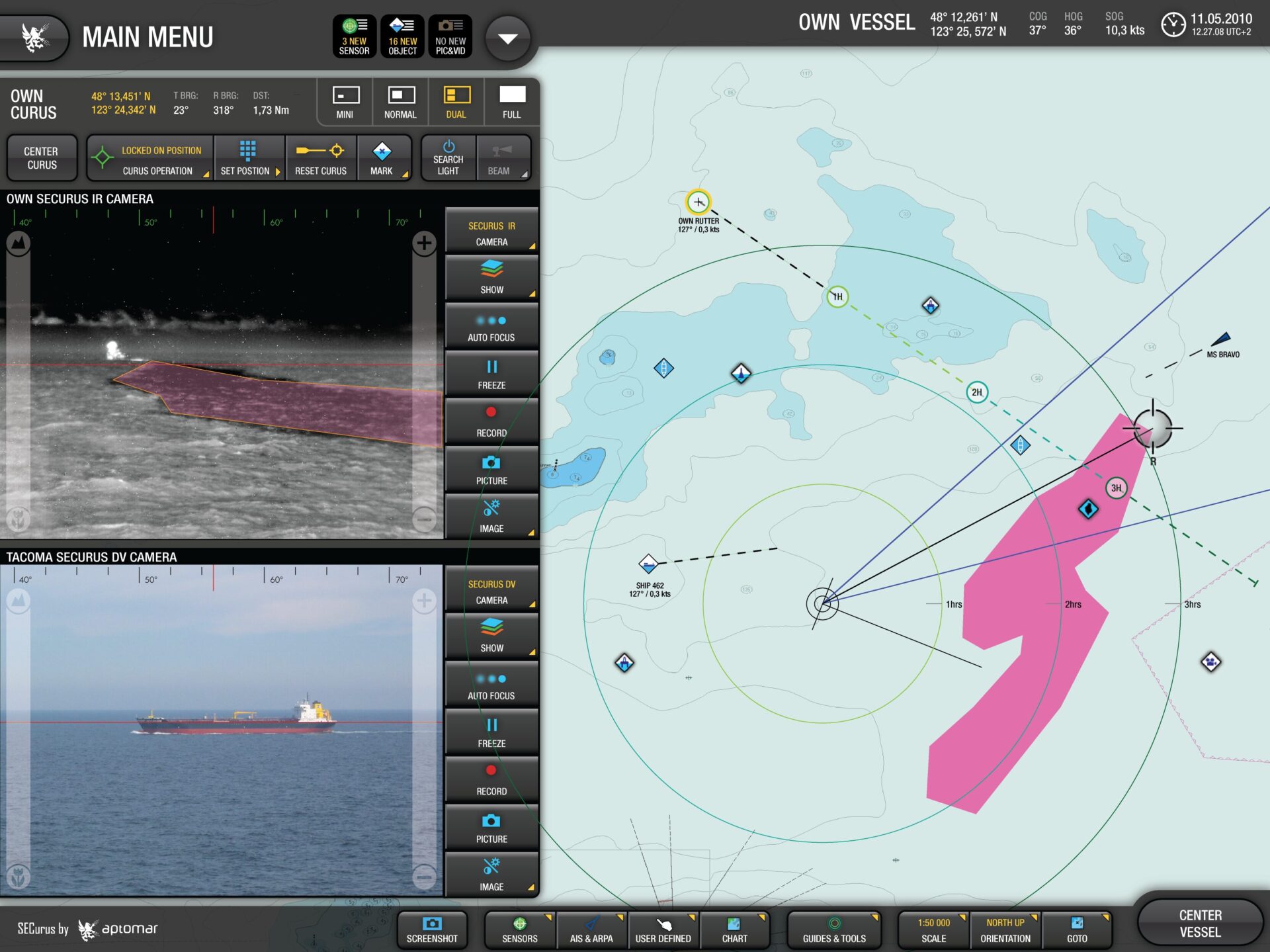Freeze the DV camera feed
Screen dimensions: 1270x952
coord(491,733)
